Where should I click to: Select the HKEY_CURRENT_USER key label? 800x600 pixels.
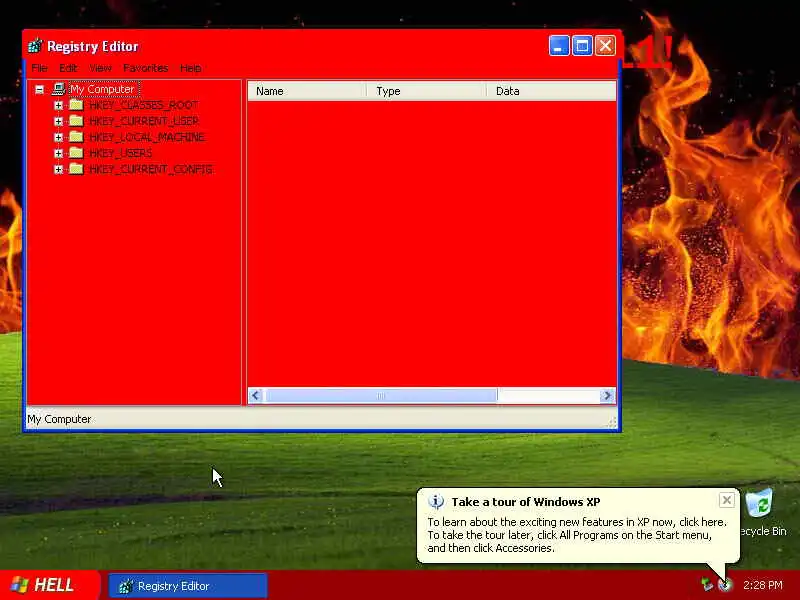144,121
